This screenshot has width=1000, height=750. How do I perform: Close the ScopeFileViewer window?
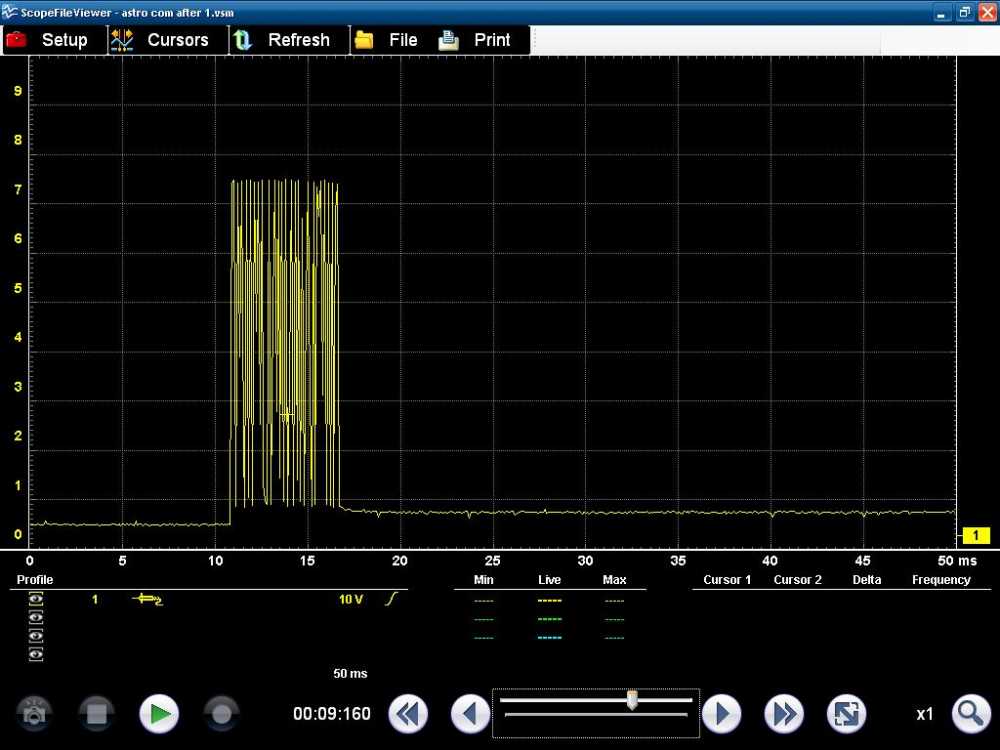click(x=987, y=13)
